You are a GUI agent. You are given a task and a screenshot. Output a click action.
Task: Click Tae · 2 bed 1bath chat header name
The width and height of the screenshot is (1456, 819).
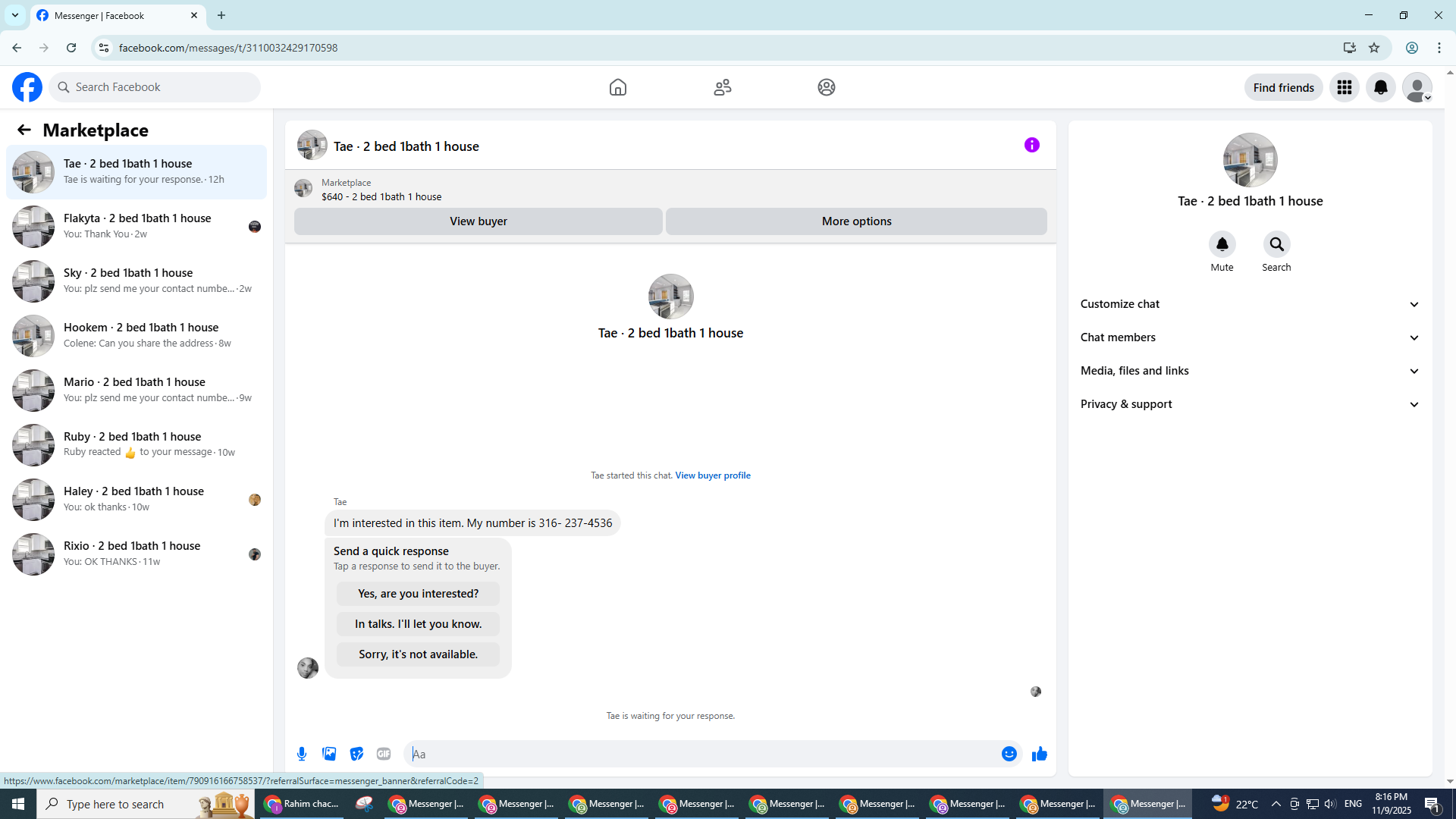(x=406, y=146)
